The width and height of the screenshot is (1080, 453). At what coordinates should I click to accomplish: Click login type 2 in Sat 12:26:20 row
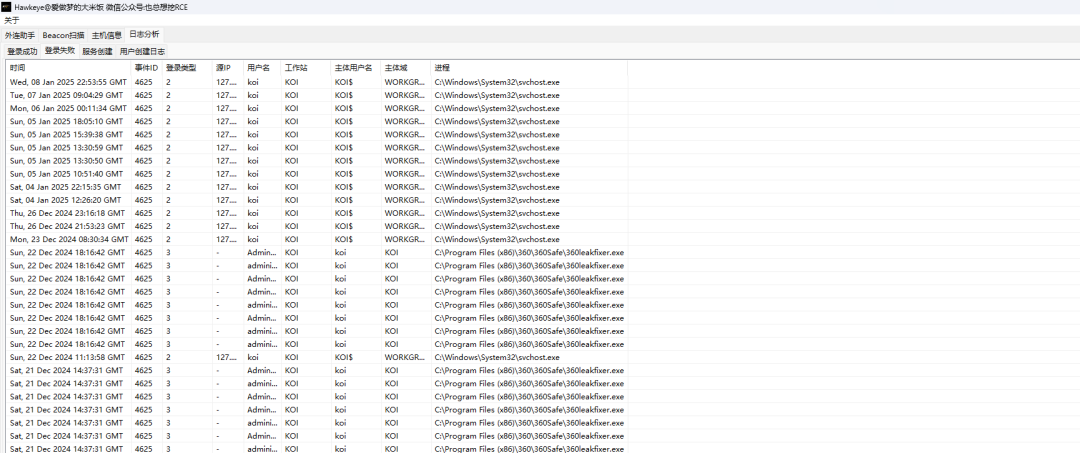pyautogui.click(x=168, y=200)
